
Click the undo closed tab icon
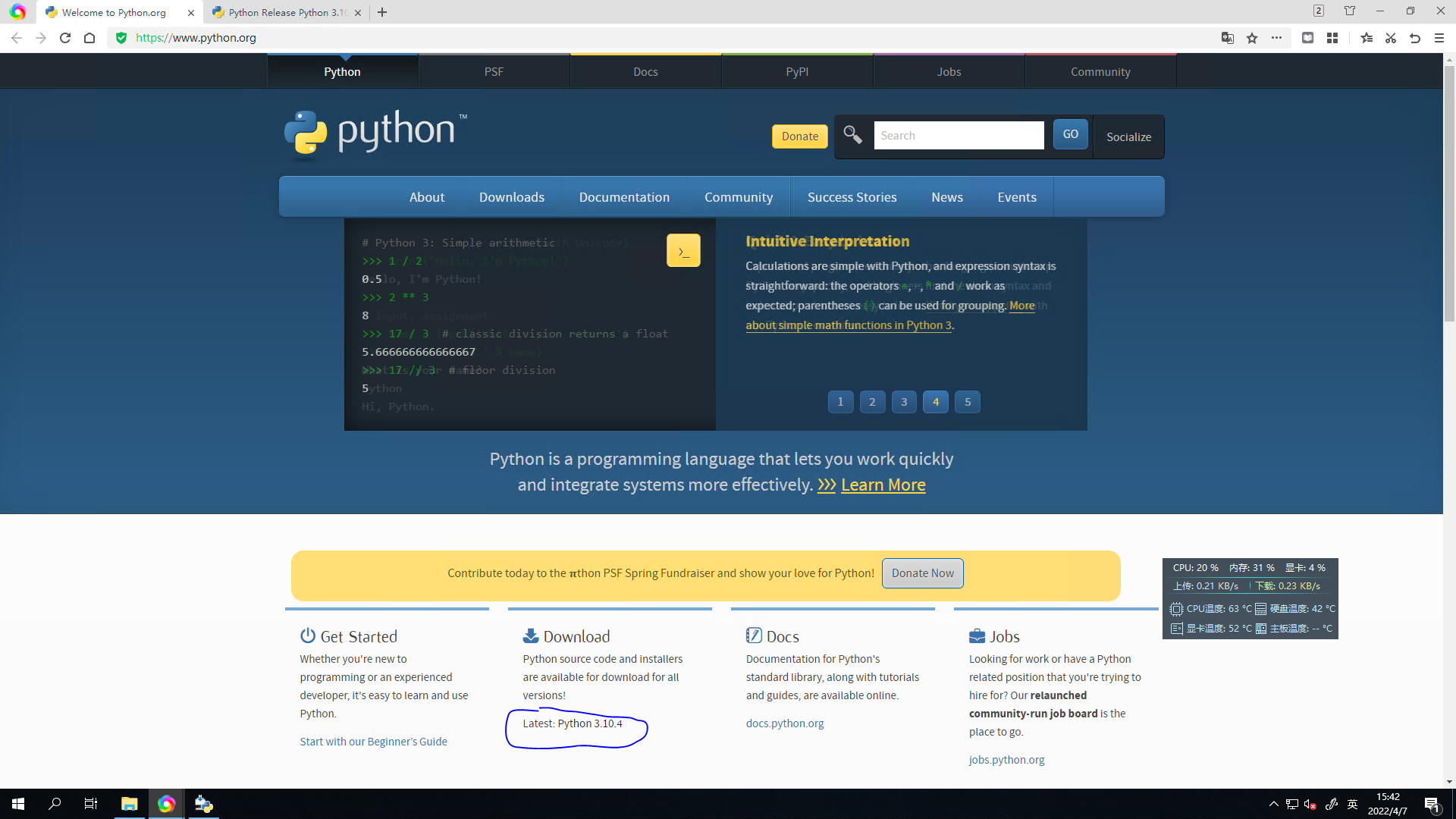[x=1415, y=38]
